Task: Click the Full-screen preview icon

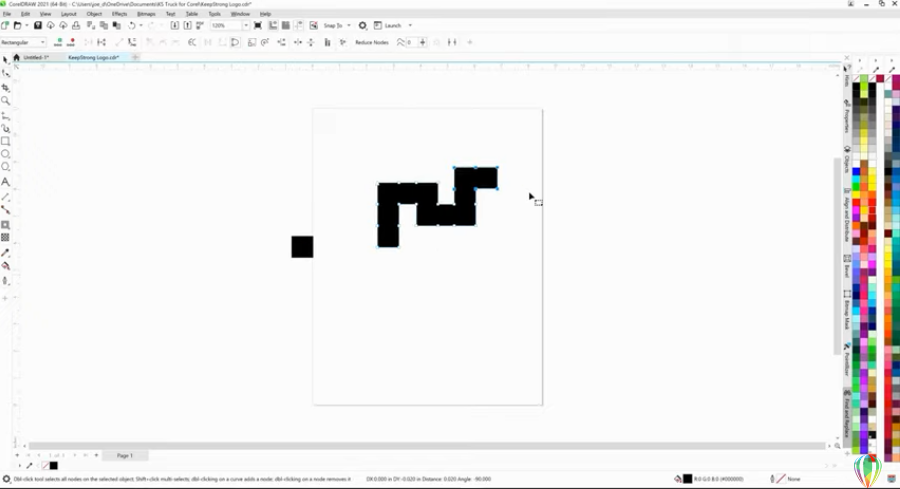Action: pyautogui.click(x=258, y=25)
